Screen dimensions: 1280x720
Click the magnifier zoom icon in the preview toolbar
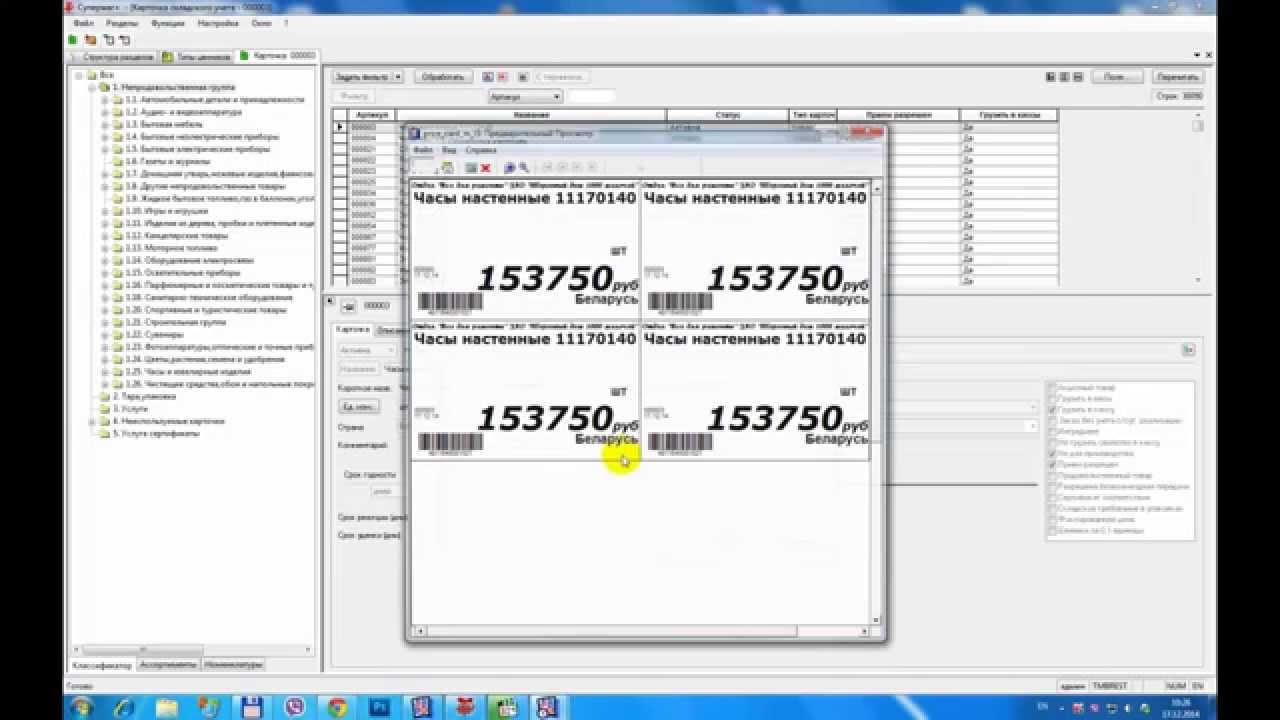coord(523,168)
